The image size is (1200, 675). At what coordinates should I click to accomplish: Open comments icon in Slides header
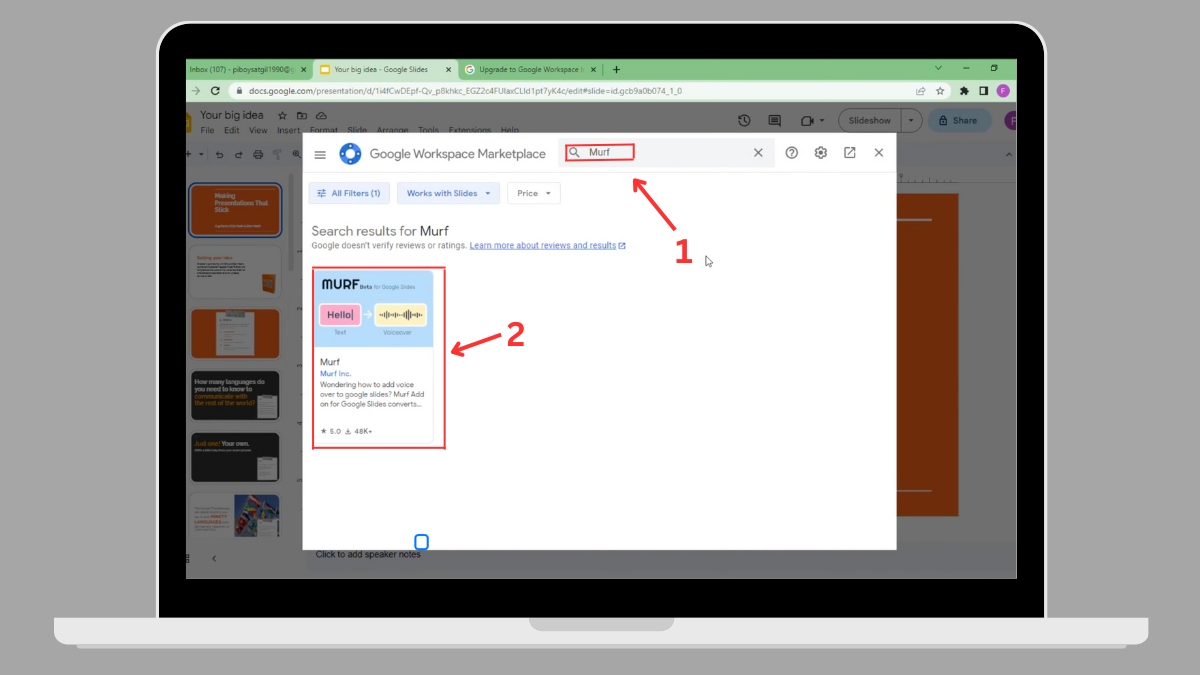(x=774, y=120)
